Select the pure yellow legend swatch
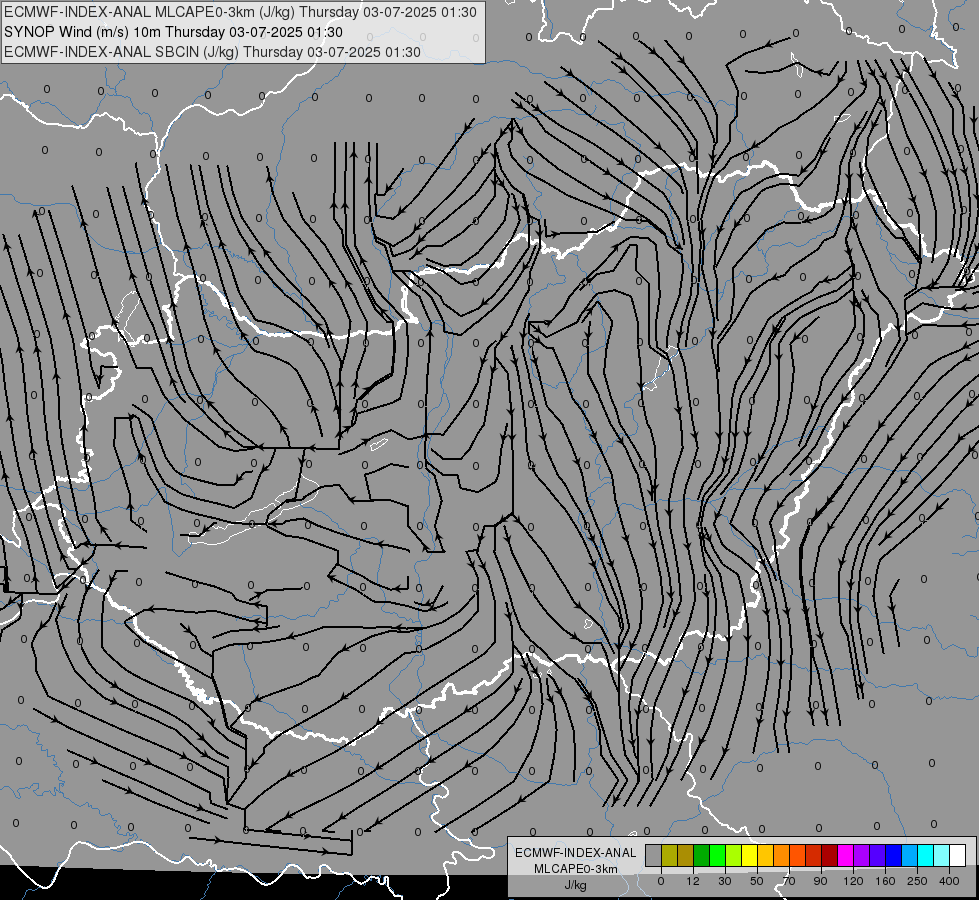Viewport: 979px width, 900px height. [x=750, y=855]
